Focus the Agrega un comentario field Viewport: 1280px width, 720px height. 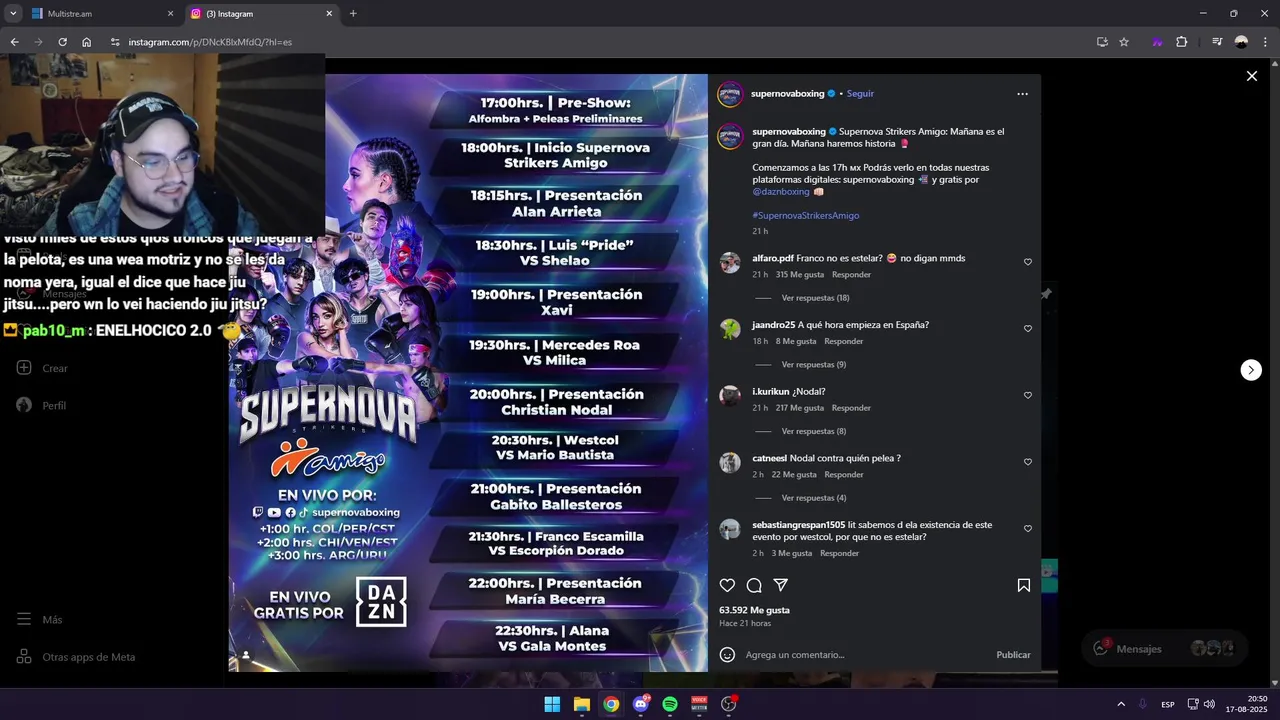click(x=865, y=655)
